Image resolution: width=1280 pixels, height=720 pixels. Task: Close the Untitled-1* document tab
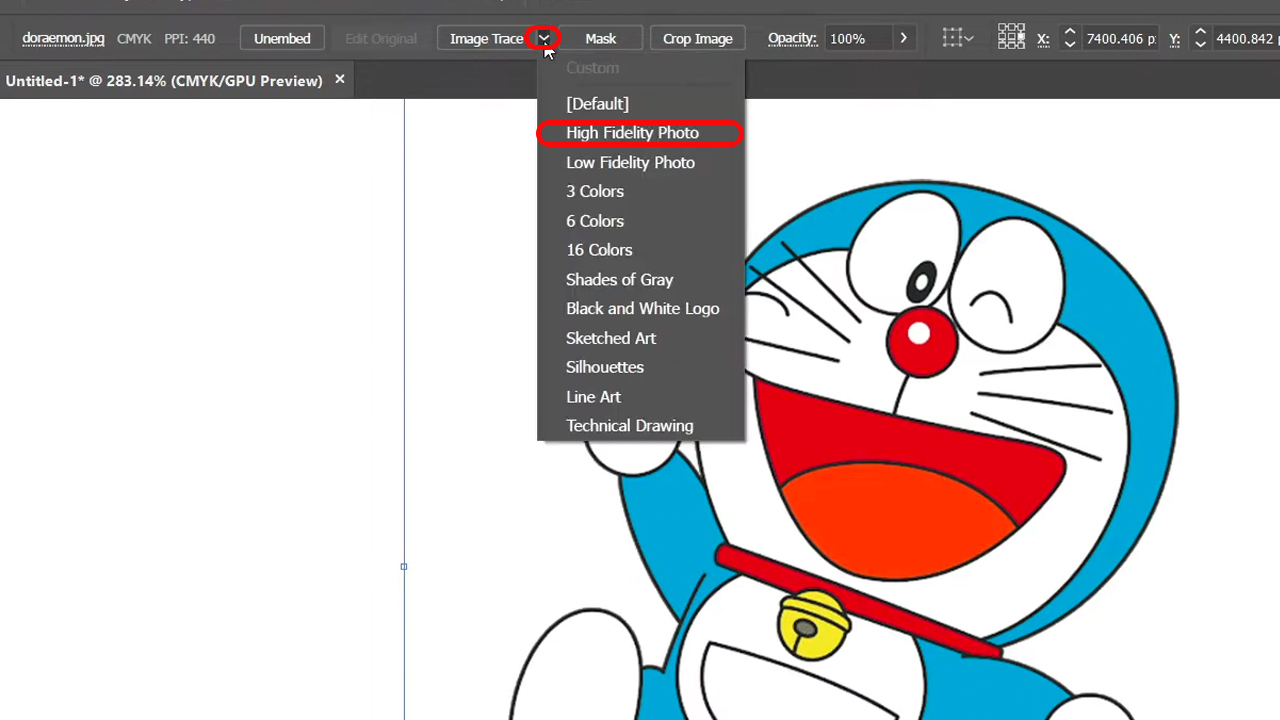340,79
